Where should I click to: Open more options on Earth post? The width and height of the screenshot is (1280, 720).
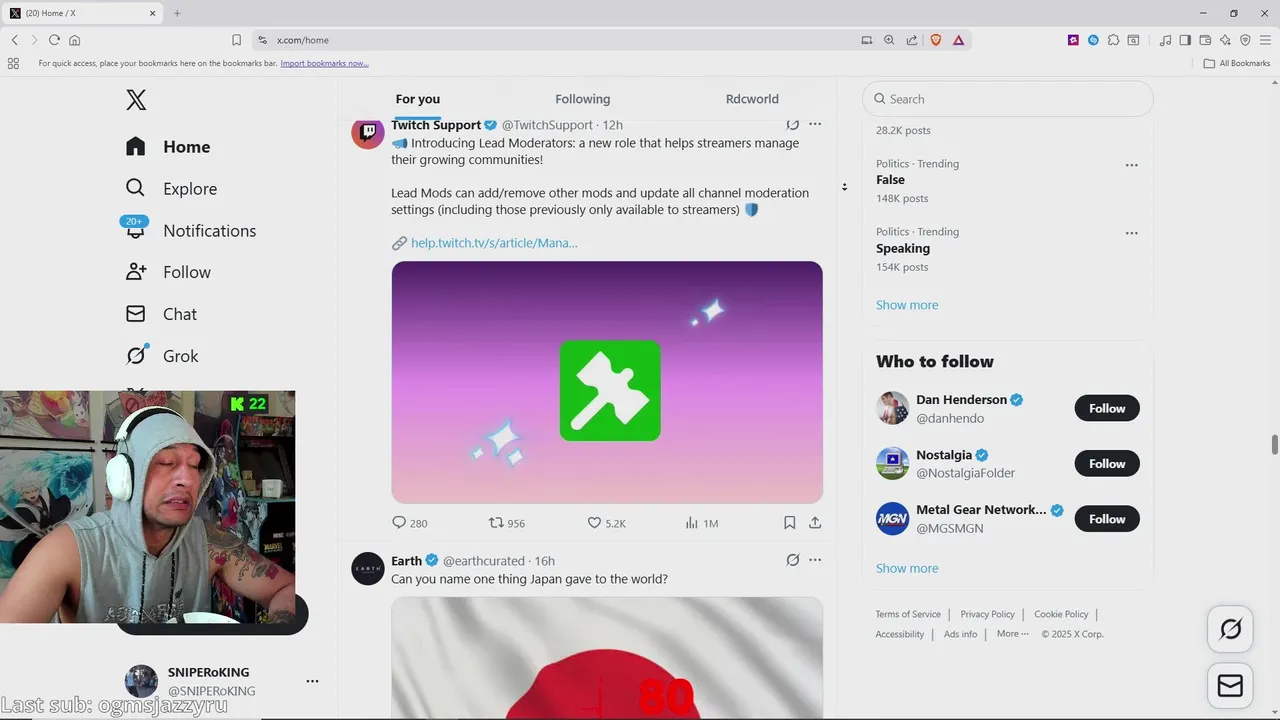pos(815,560)
